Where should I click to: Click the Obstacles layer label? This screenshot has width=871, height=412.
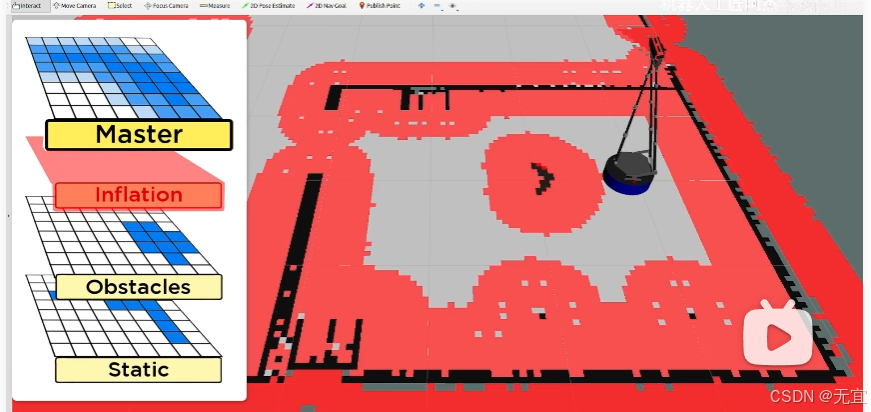point(138,287)
